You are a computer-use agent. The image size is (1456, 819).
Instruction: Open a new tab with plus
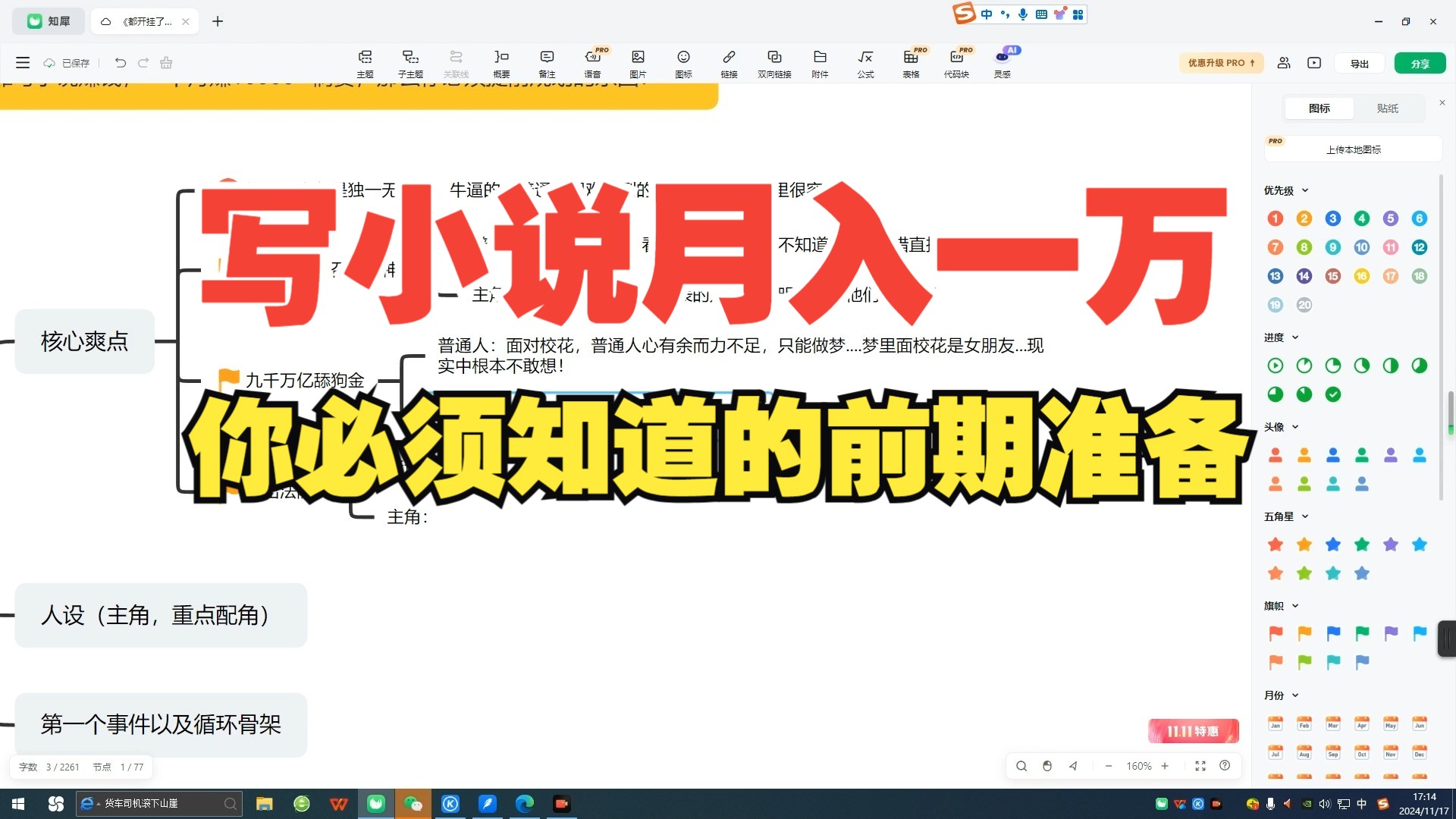pos(218,21)
